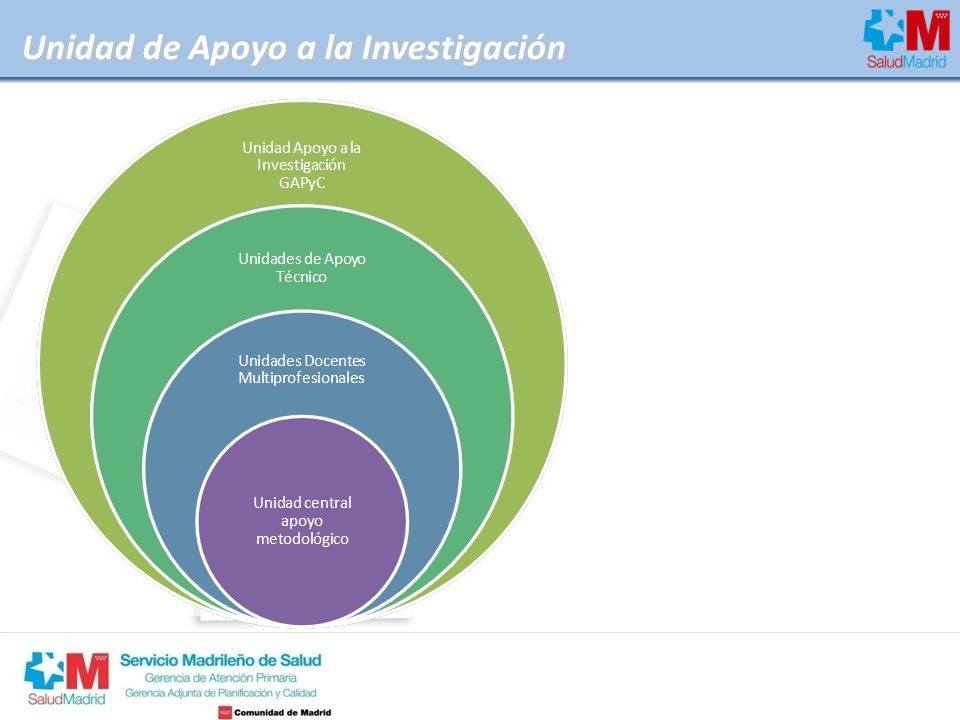Click the SaludMadrid logo in the footer
The image size is (960, 720).
click(66, 678)
